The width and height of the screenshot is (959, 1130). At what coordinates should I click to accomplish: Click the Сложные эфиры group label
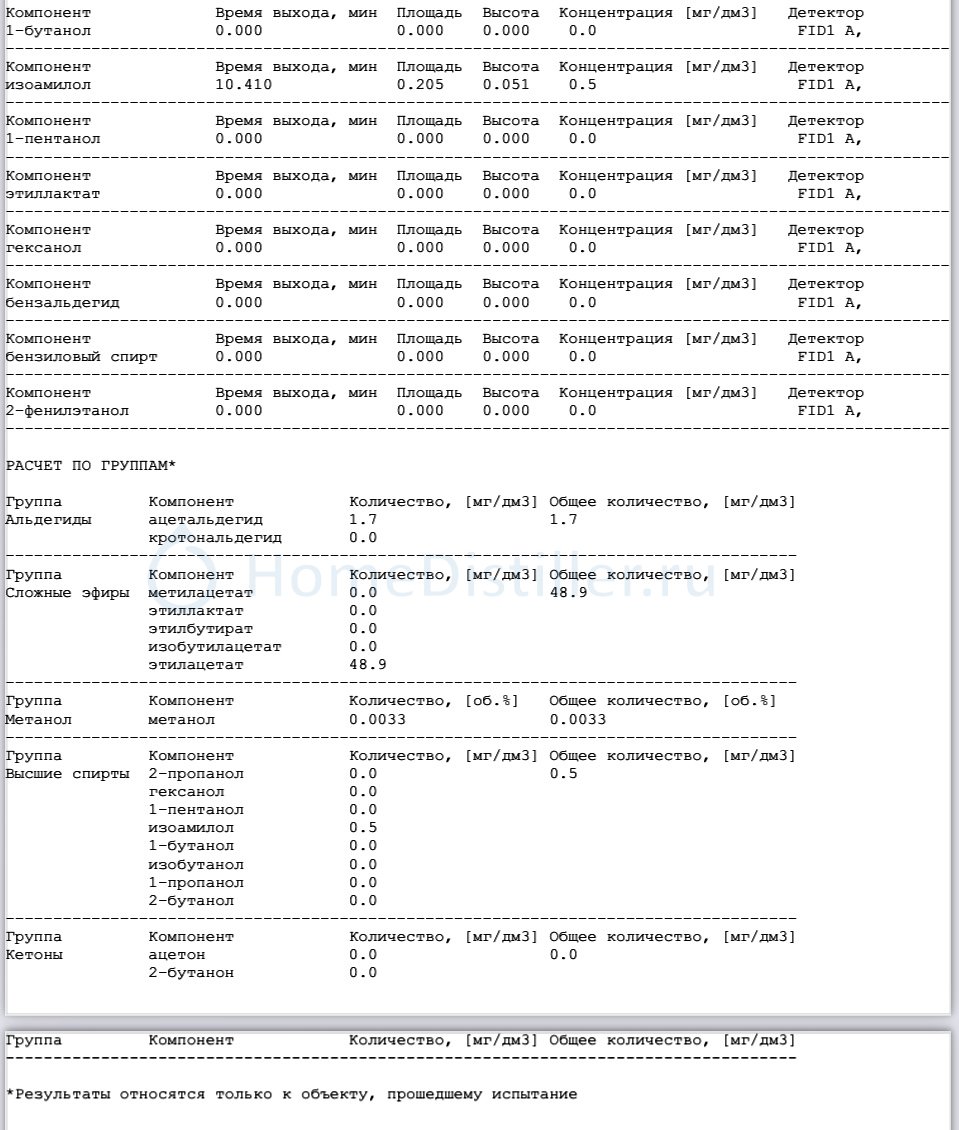pyautogui.click(x=68, y=593)
